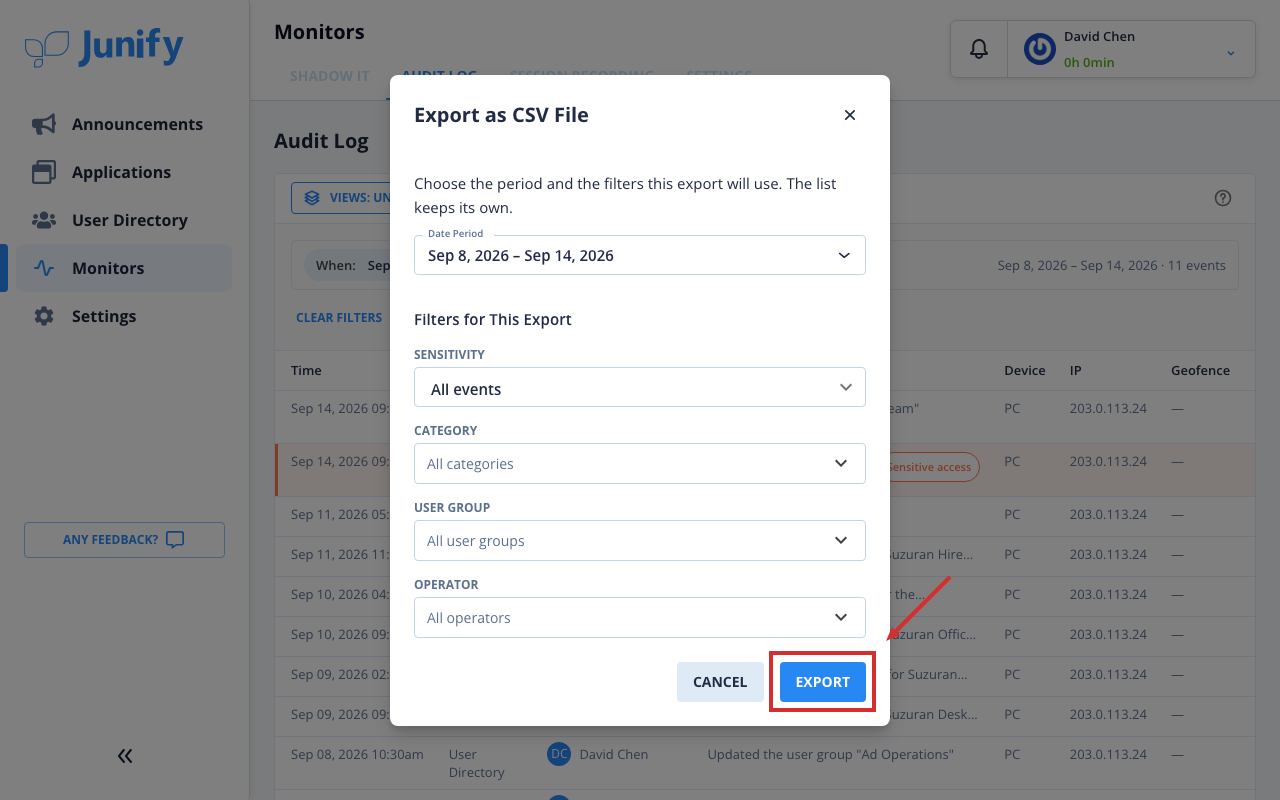Go to Announcements in sidebar

[124, 124]
